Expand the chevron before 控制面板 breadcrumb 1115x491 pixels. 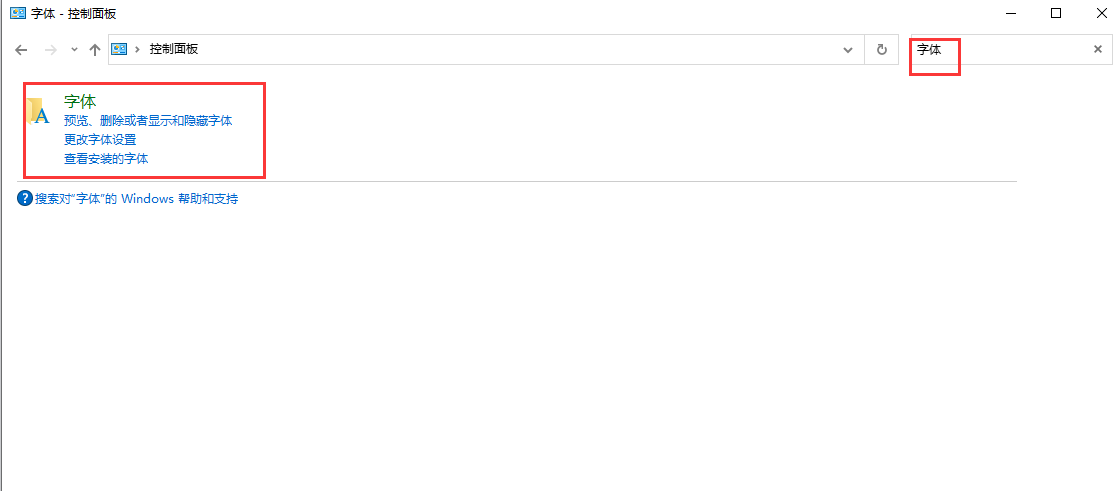pyautogui.click(x=137, y=50)
